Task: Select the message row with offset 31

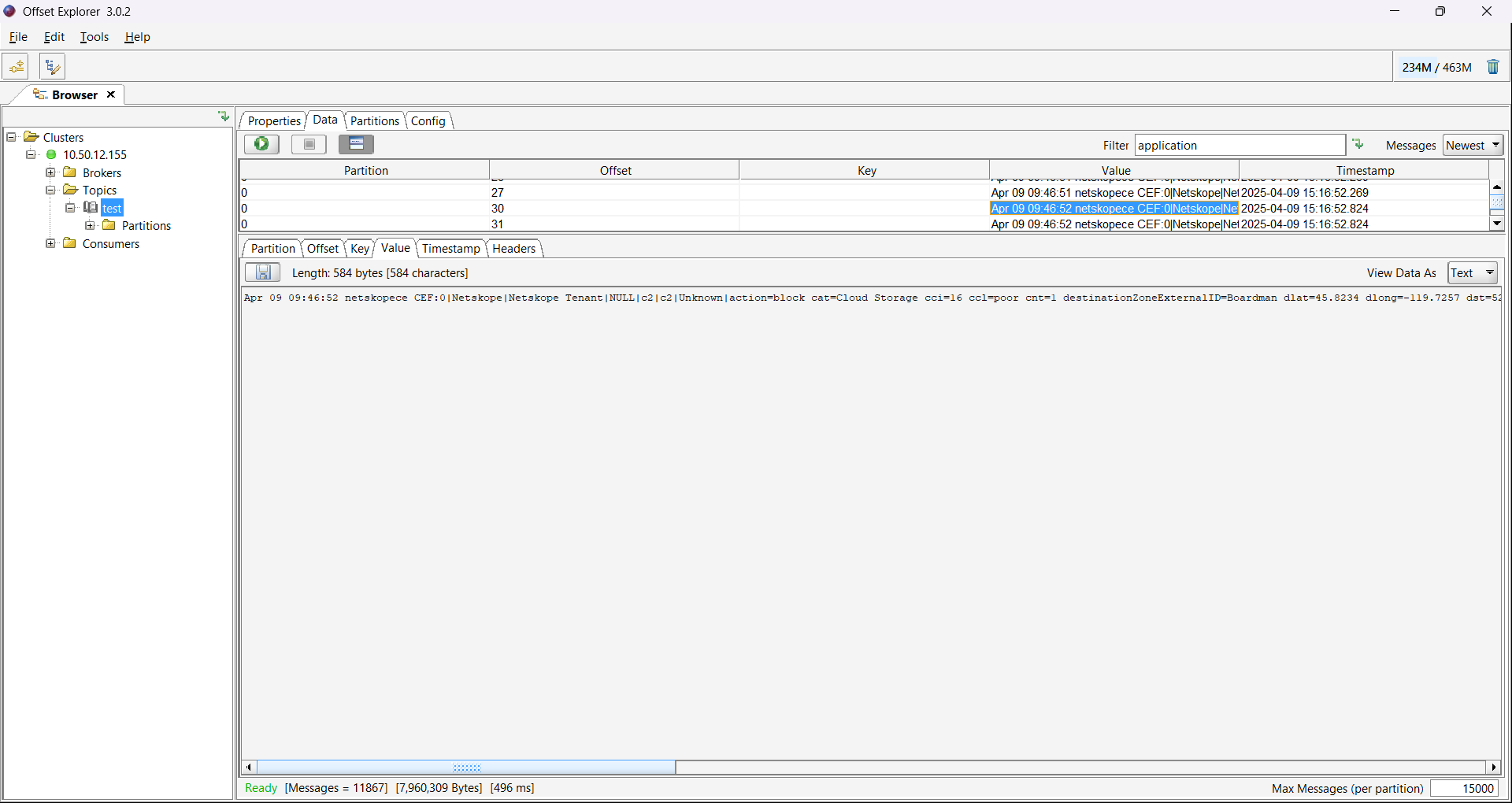Action: click(865, 224)
